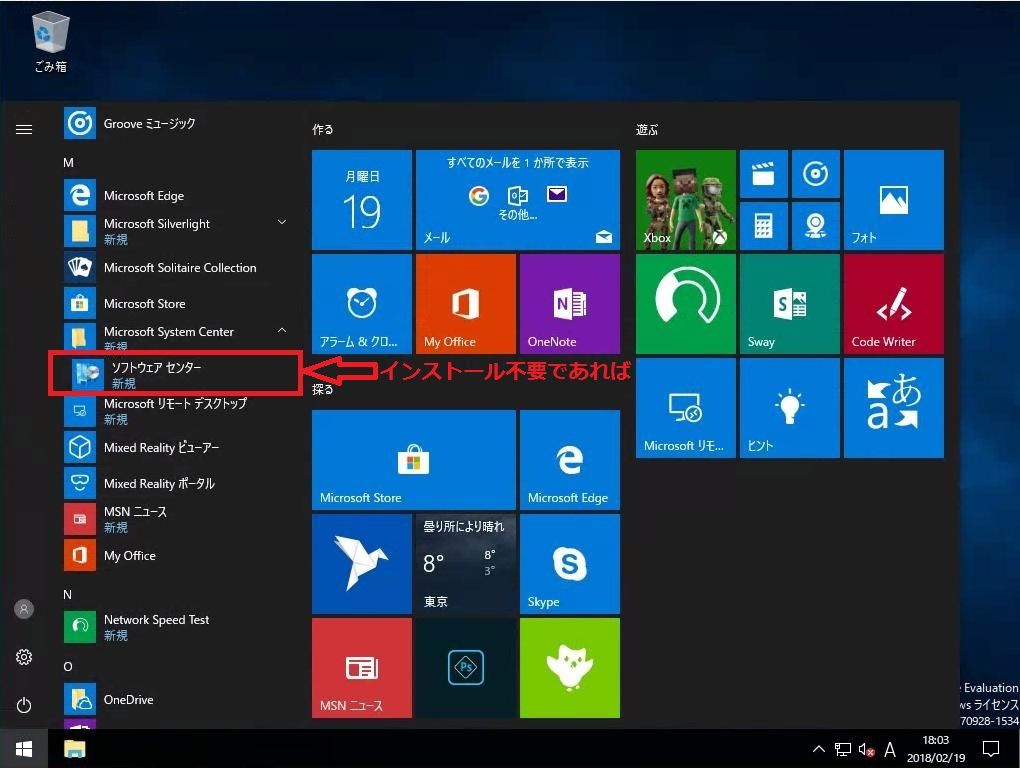Viewport: 1020px width, 768px height.
Task: Click the 遊ぶ group header
Action: pyautogui.click(x=647, y=129)
